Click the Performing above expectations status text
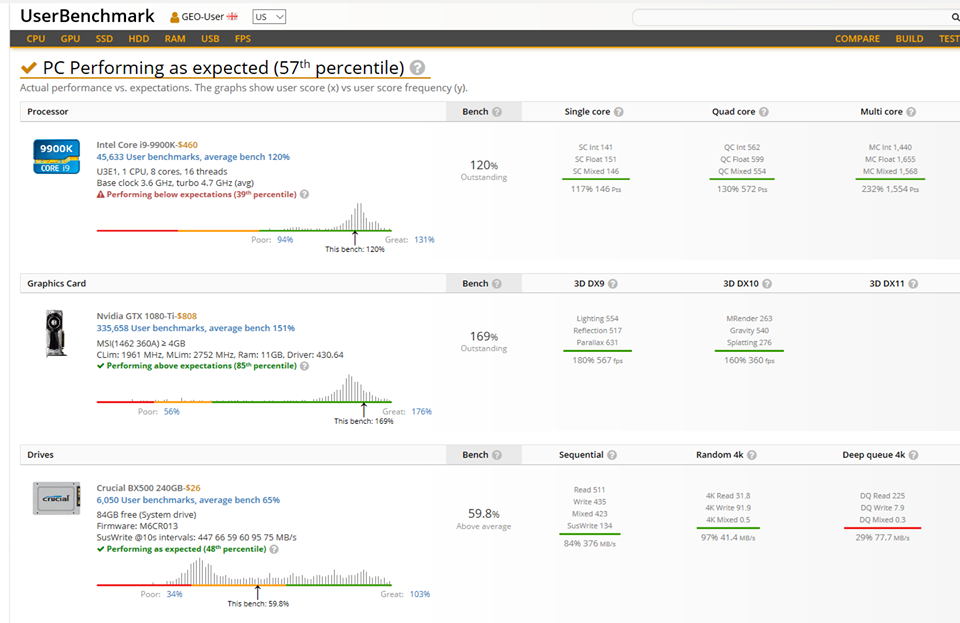The height and width of the screenshot is (623, 960). 201,366
